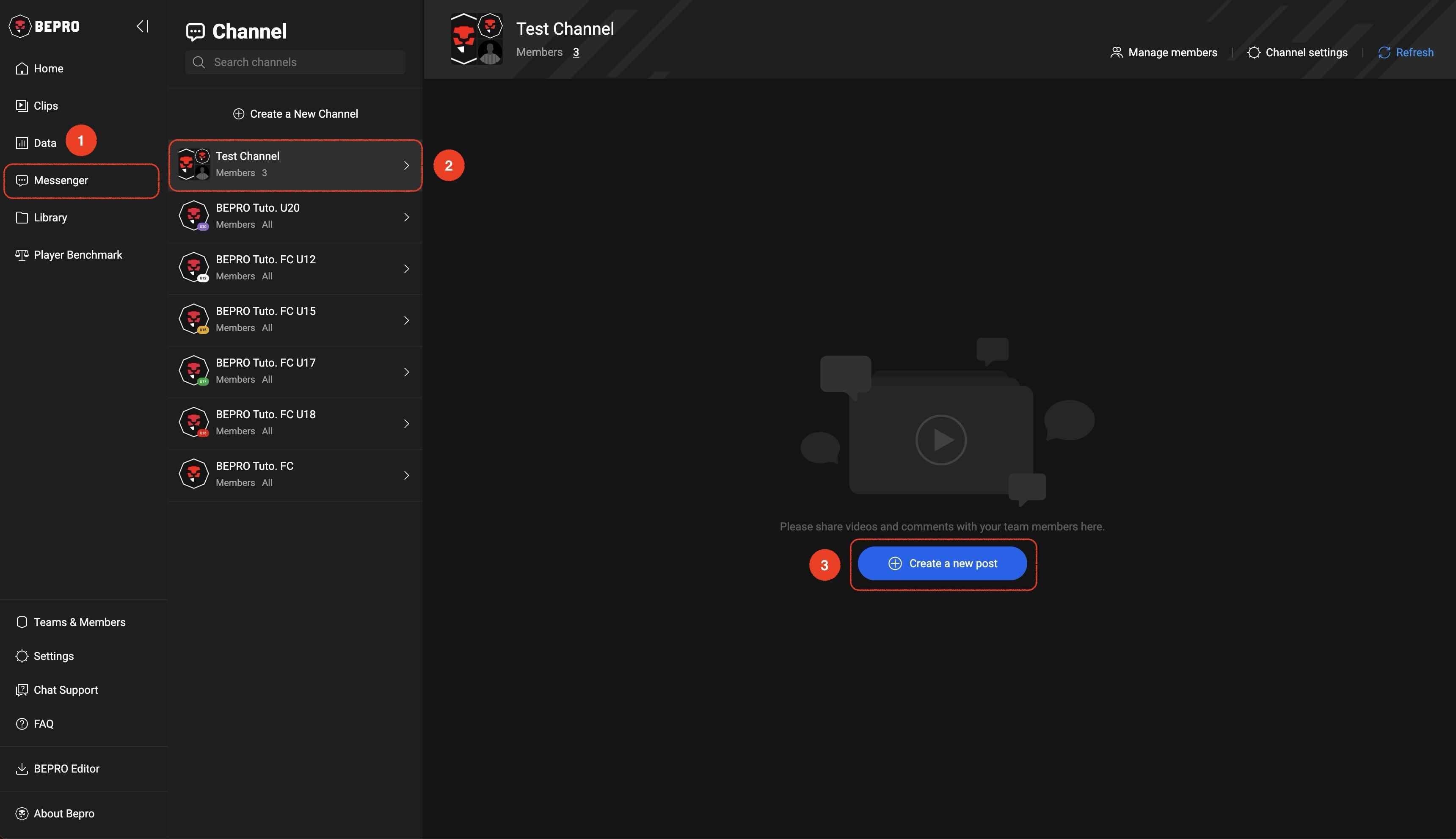Screen dimensions: 1456x839
Task: Open Player Benchmark scale icon
Action: [22, 255]
